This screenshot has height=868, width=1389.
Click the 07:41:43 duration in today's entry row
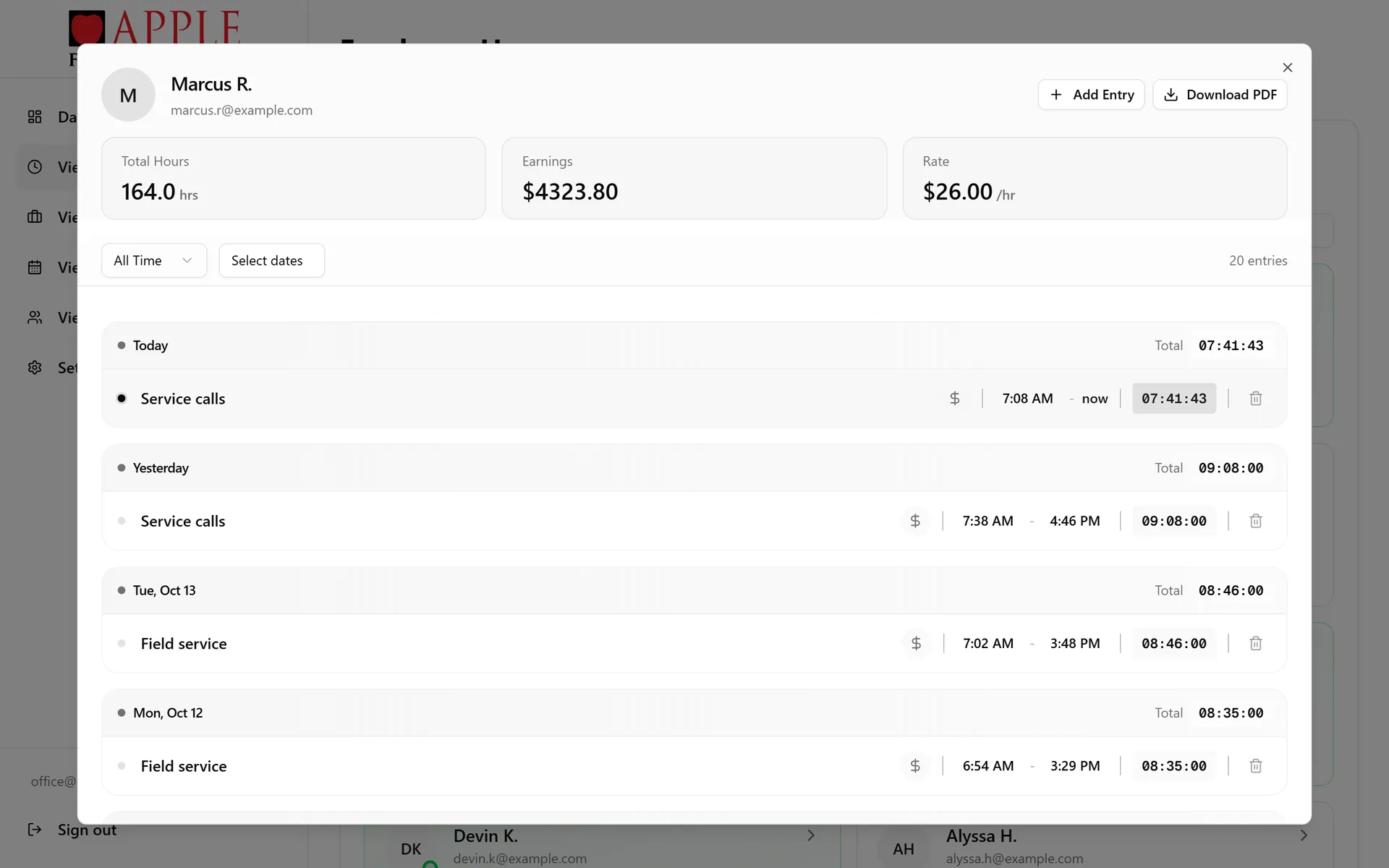point(1174,399)
